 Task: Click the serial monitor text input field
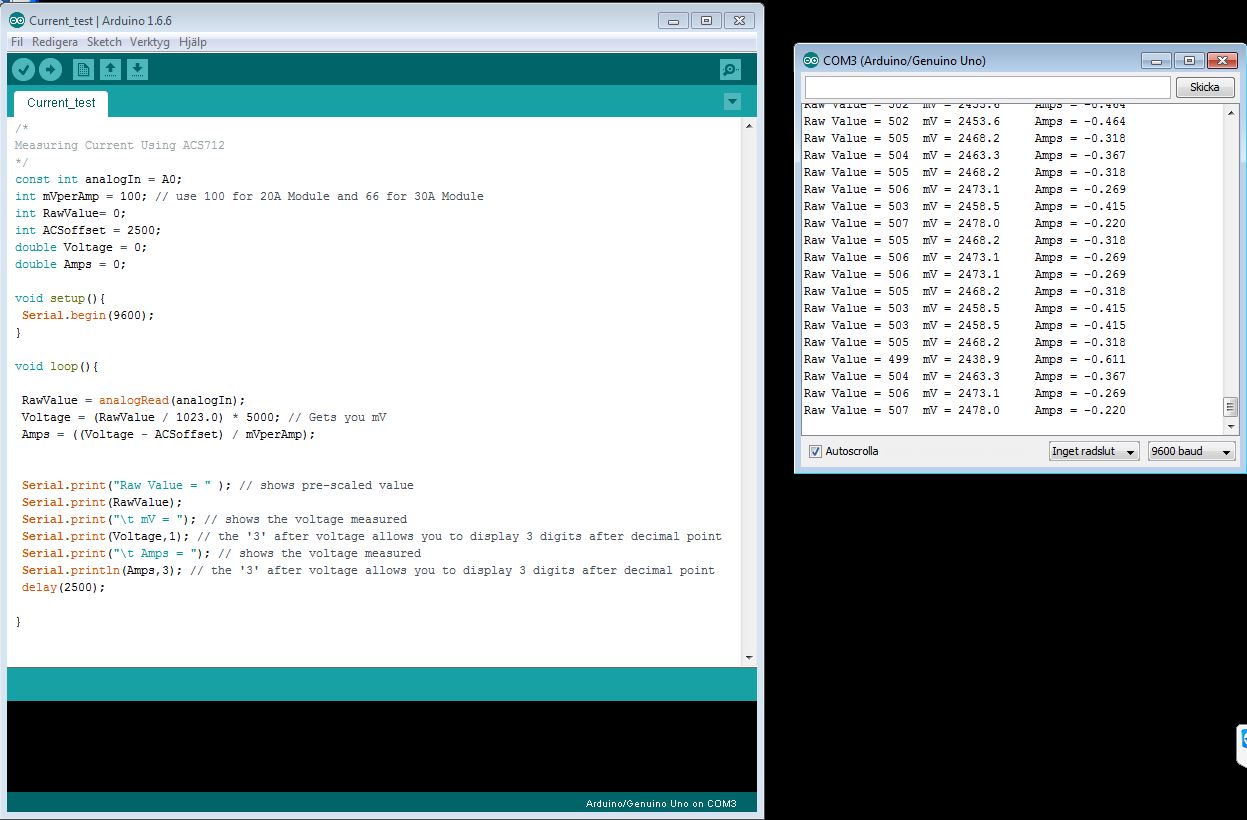[987, 88]
